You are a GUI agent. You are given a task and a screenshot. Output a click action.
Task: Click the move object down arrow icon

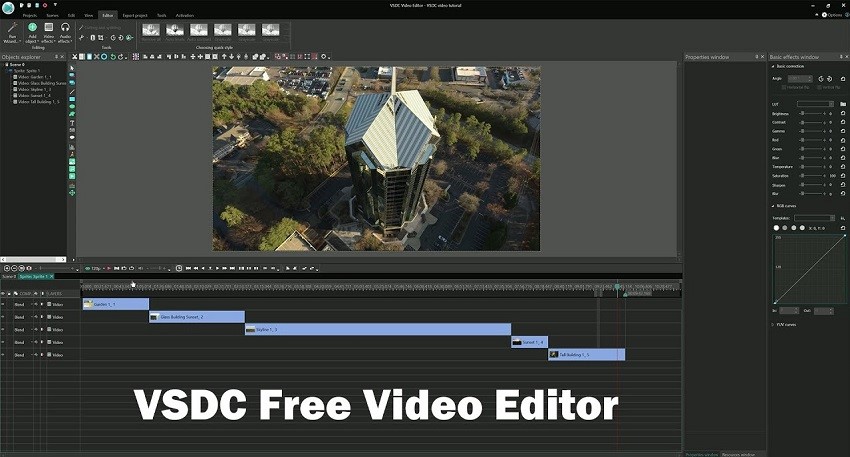pos(231,56)
